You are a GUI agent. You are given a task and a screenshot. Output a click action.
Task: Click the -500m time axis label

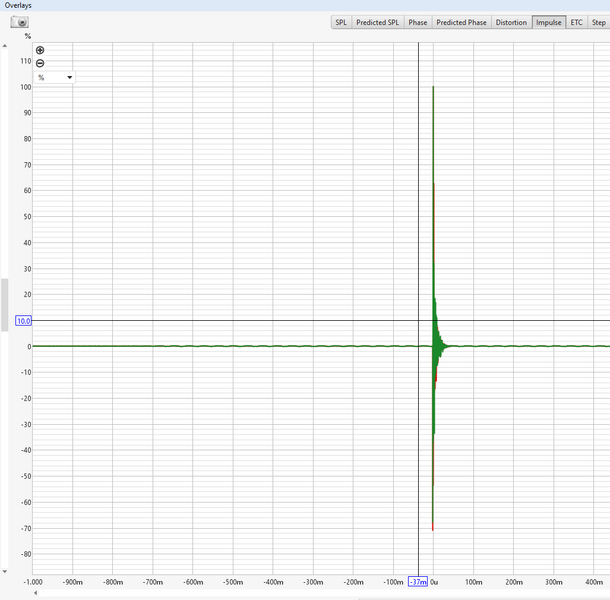pyautogui.click(x=233, y=582)
